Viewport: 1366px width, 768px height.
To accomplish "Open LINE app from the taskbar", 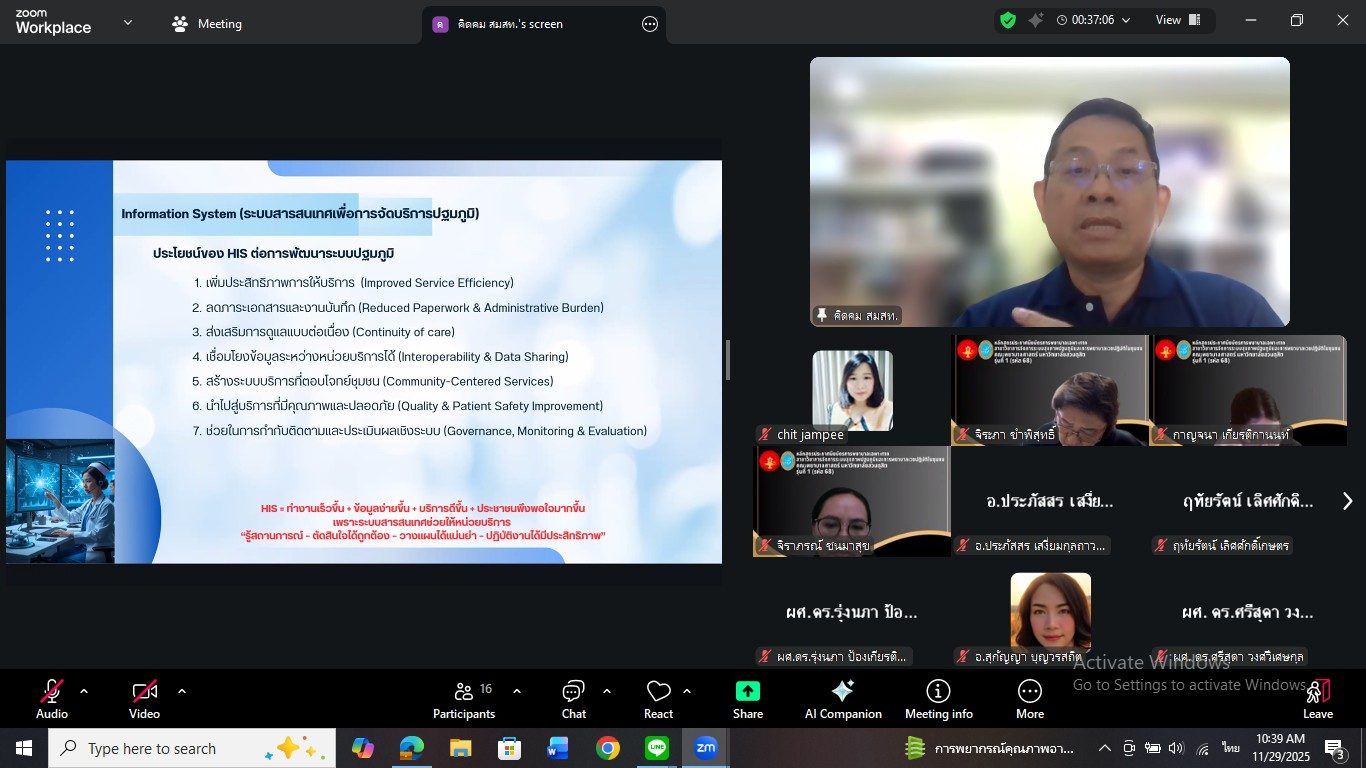I will pyautogui.click(x=657, y=748).
